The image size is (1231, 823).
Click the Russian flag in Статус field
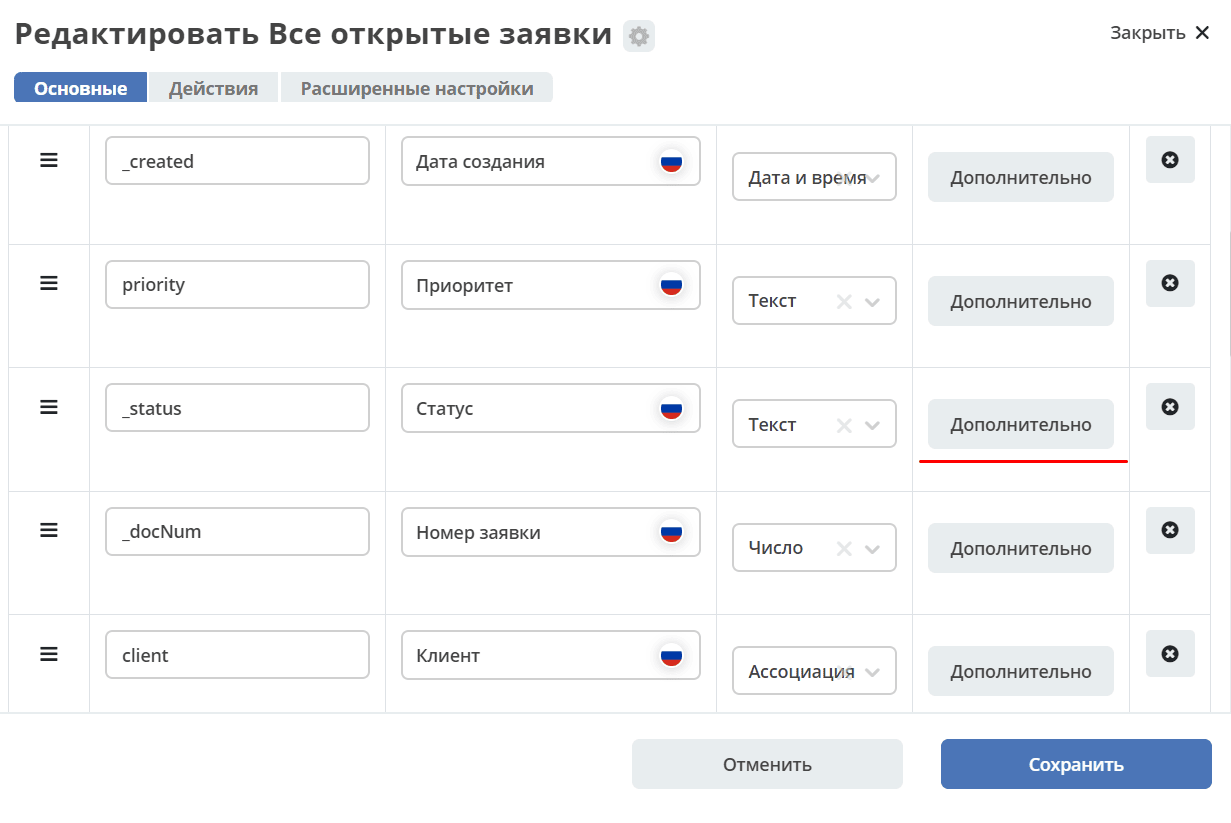click(x=671, y=409)
